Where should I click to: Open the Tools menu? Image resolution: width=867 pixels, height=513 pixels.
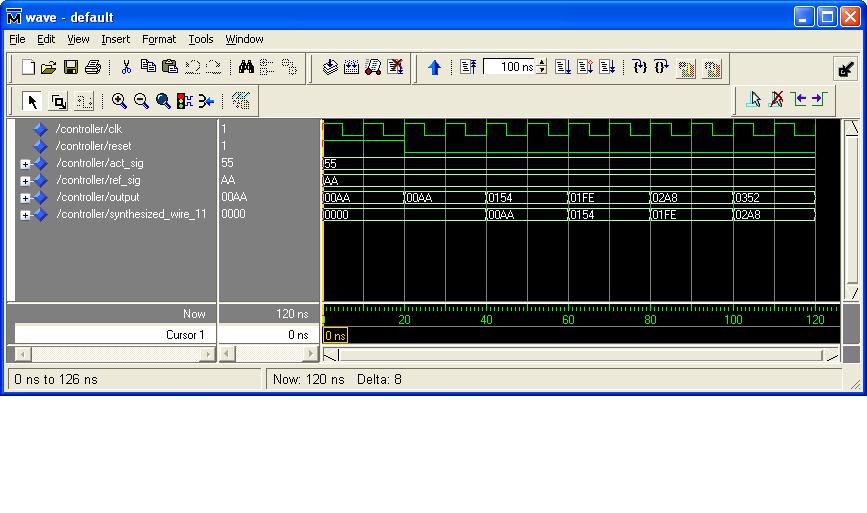[x=201, y=39]
